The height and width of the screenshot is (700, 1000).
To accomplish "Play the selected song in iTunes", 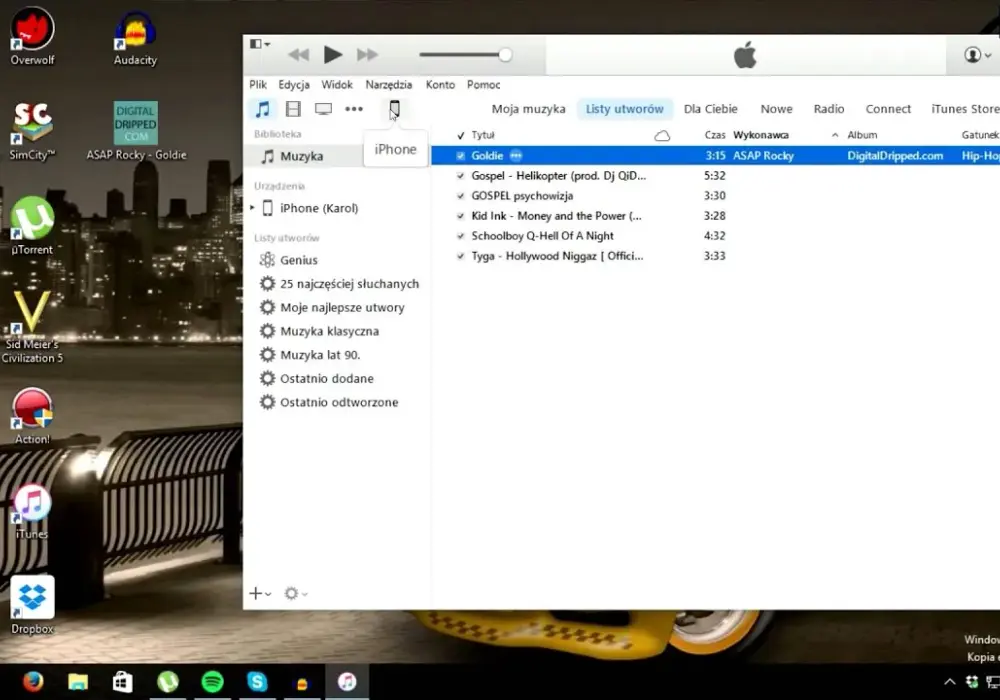I will [x=332, y=55].
